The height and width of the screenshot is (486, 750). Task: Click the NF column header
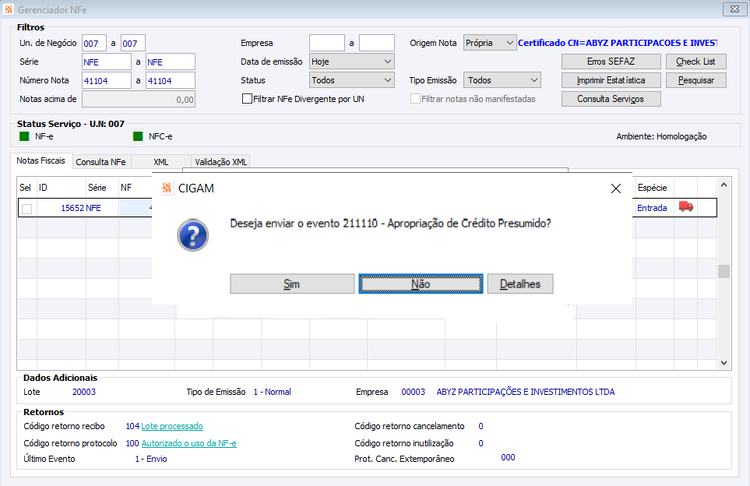pyautogui.click(x=135, y=188)
